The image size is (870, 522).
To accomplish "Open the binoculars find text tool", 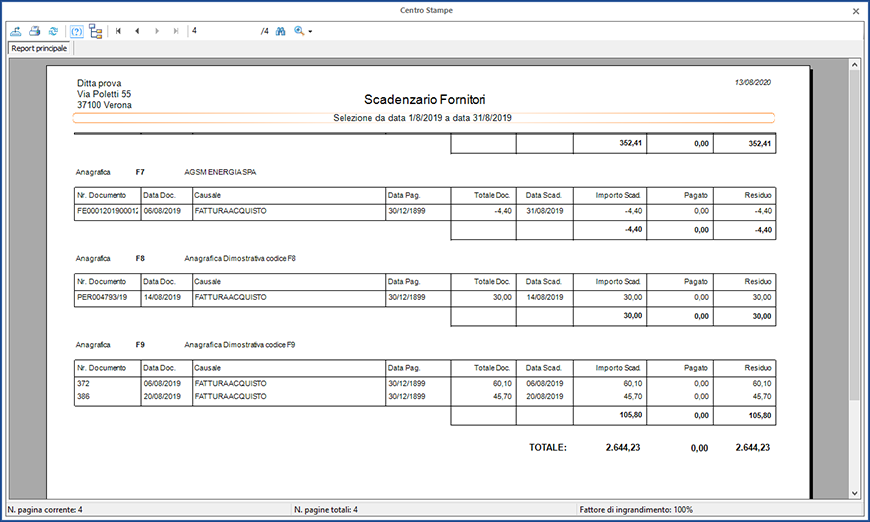I will pyautogui.click(x=281, y=31).
